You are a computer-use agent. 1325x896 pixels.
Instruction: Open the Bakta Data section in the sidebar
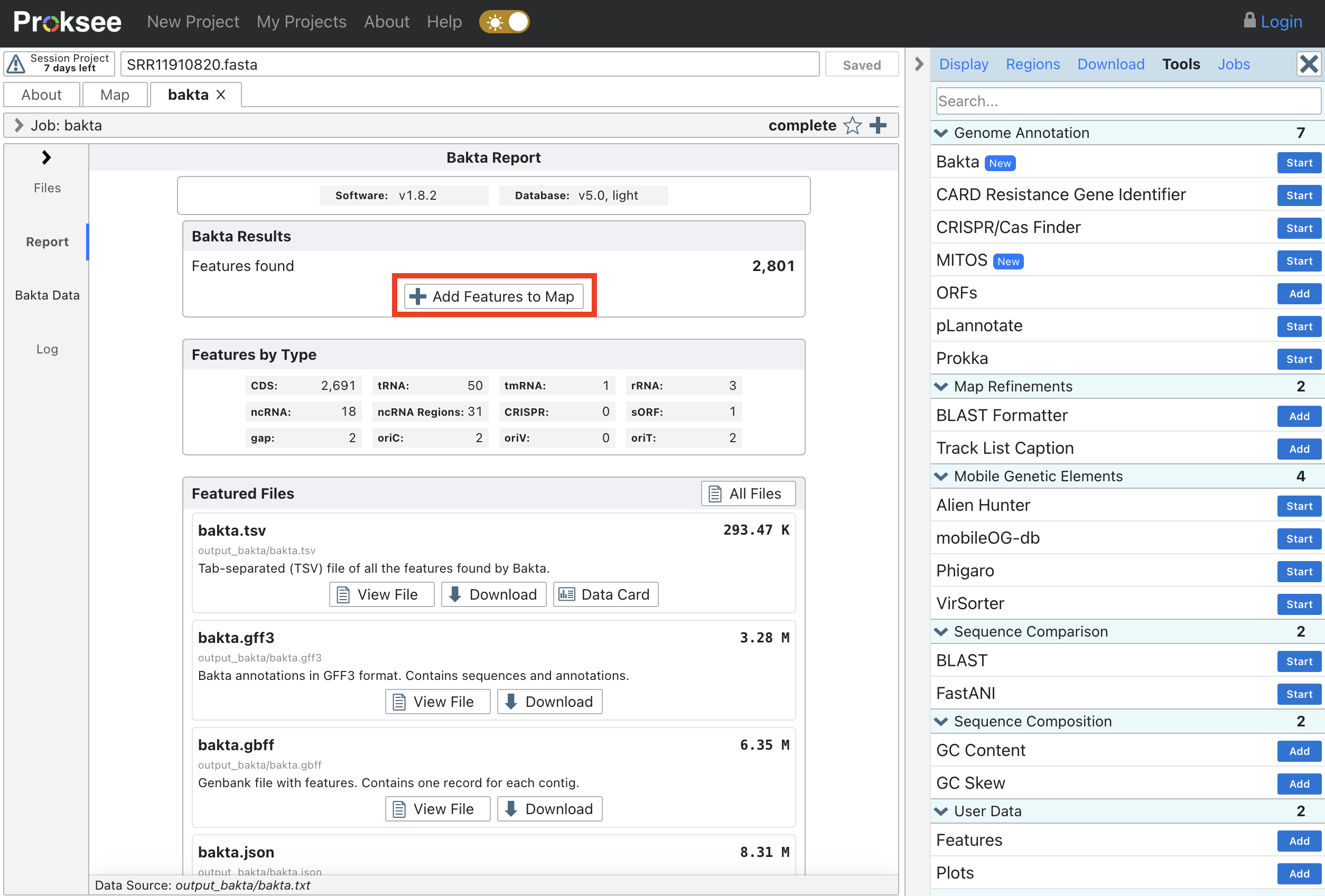coord(46,295)
